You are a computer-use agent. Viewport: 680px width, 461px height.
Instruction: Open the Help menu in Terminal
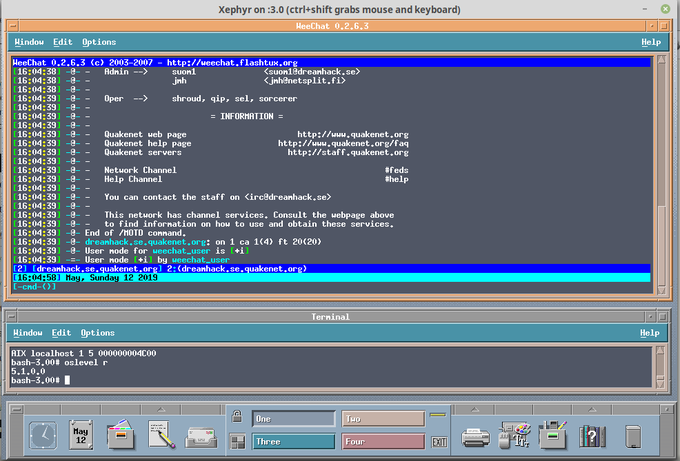[x=650, y=333]
